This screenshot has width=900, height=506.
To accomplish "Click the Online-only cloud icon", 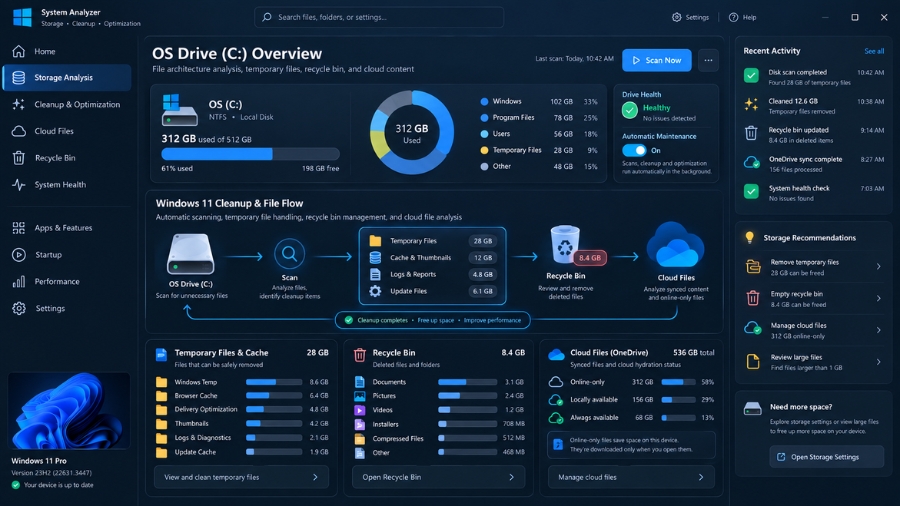I will (556, 382).
